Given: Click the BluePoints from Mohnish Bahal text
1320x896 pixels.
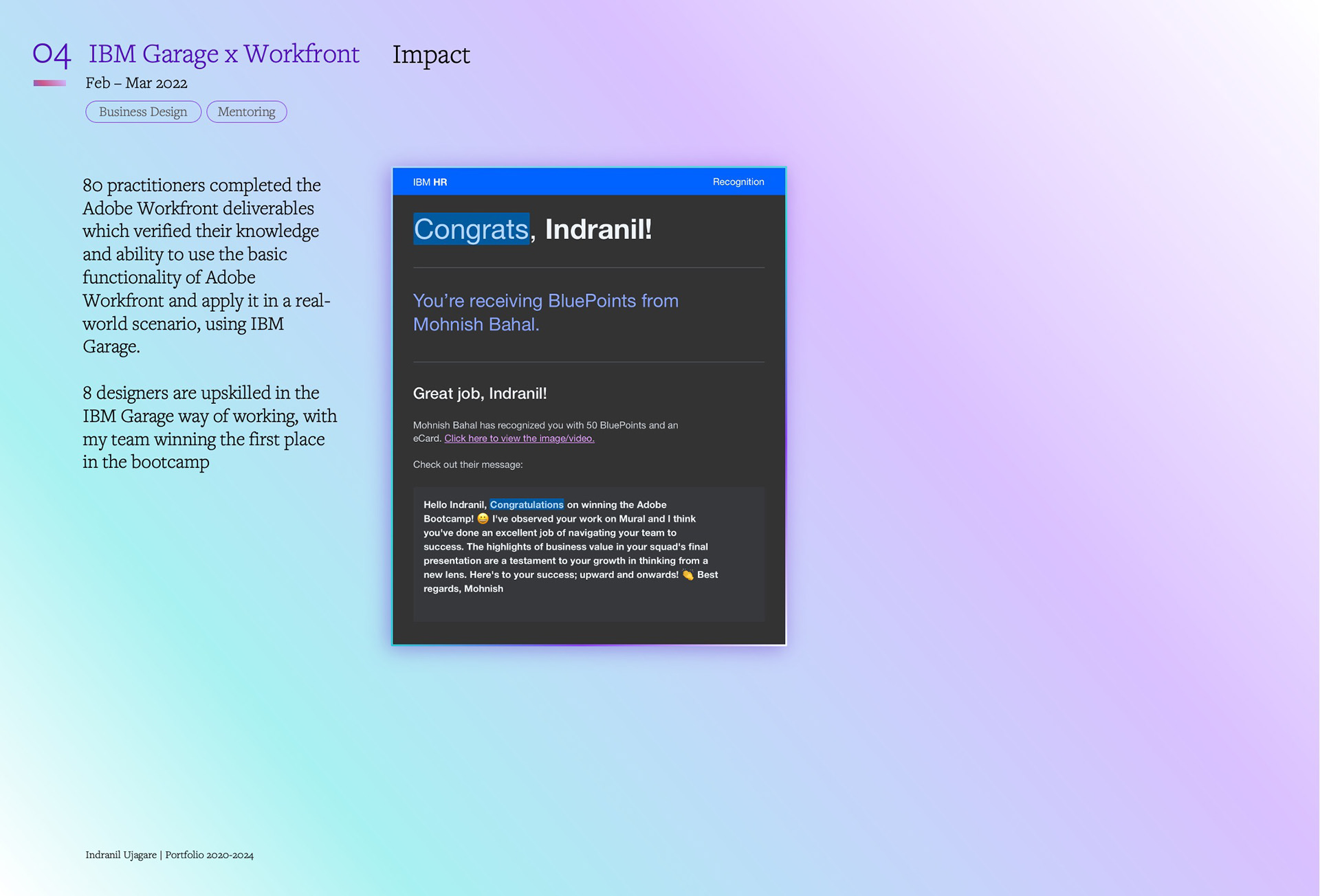Looking at the screenshot, I should tap(545, 313).
